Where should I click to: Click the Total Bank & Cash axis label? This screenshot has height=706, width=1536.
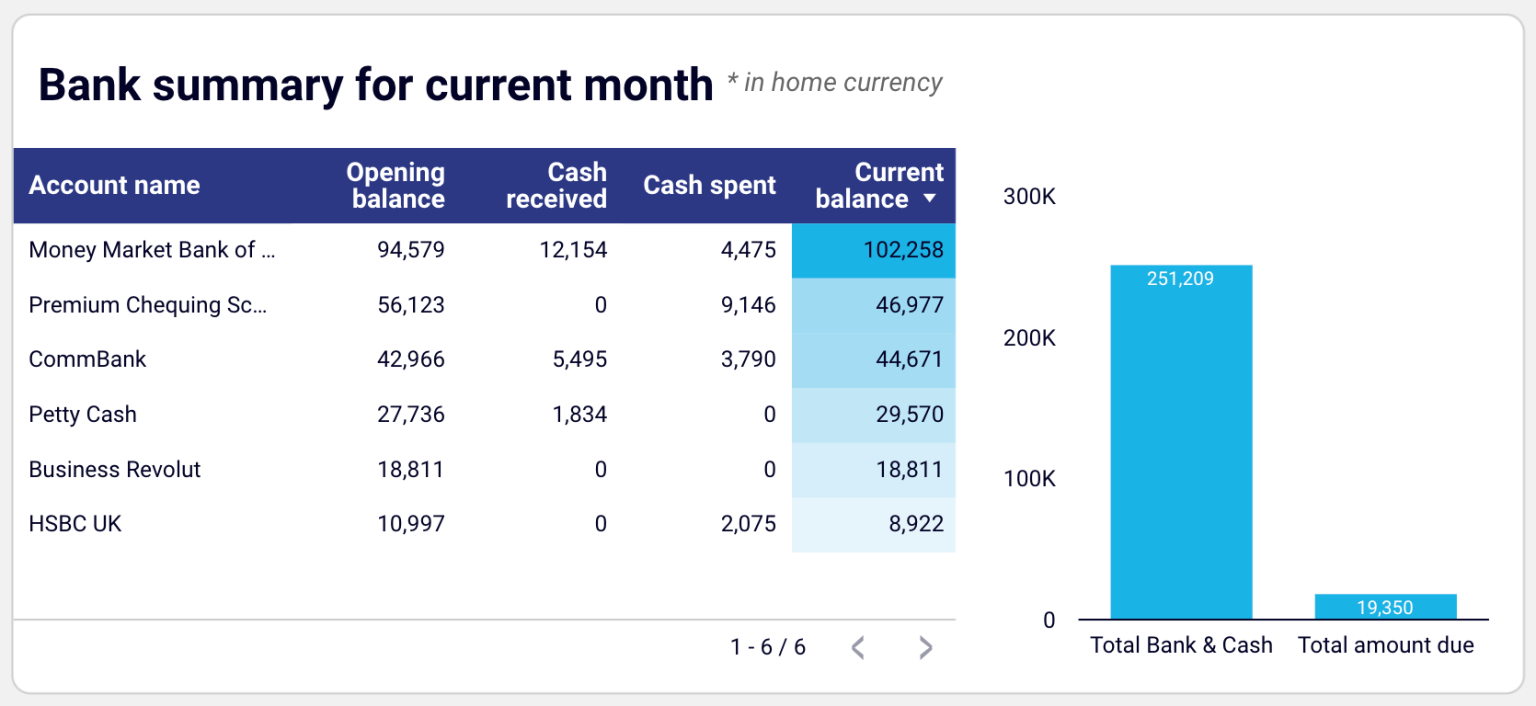[1181, 645]
